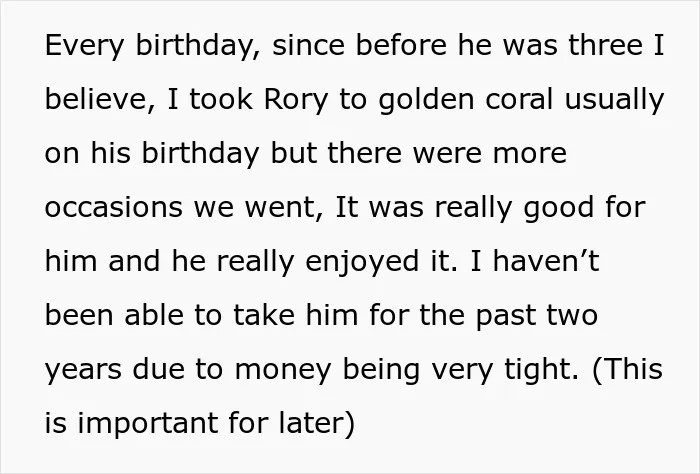This screenshot has height=474, width=700.
Task: Select the word "believe," in the paragraph
Action: coord(100,99)
